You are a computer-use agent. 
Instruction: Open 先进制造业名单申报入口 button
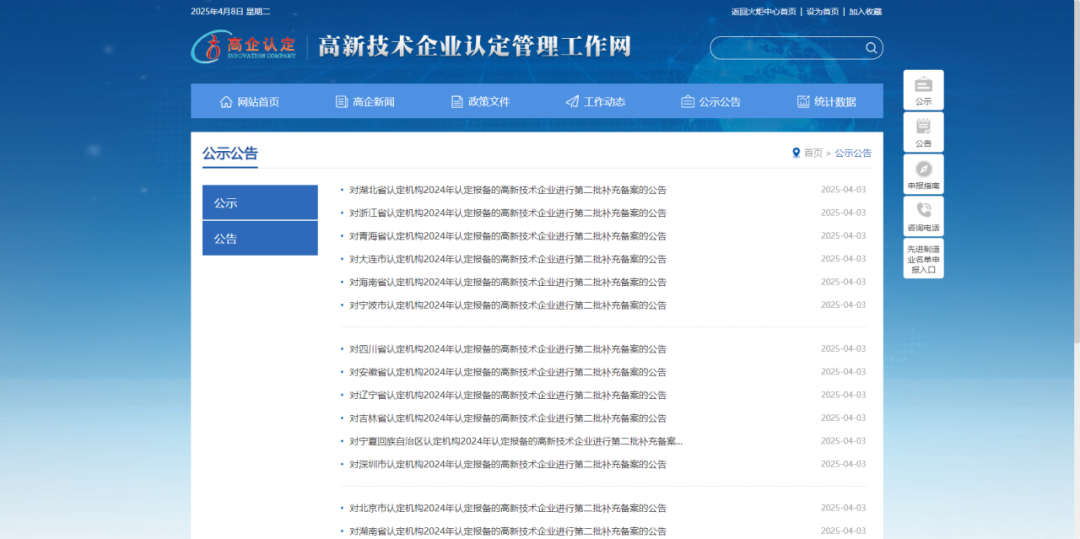tap(923, 258)
